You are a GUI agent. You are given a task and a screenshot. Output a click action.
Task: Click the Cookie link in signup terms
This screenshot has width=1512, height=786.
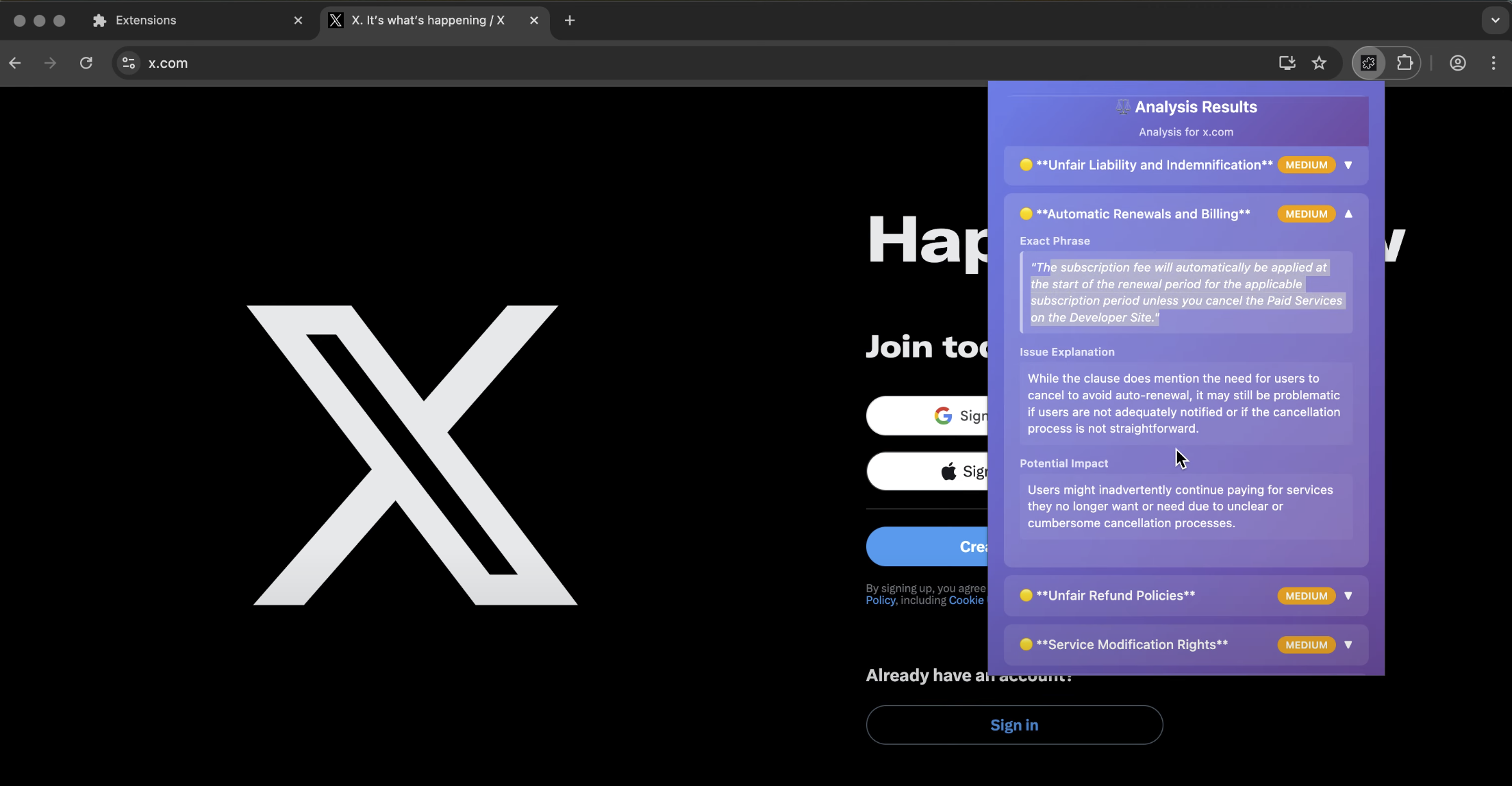966,600
